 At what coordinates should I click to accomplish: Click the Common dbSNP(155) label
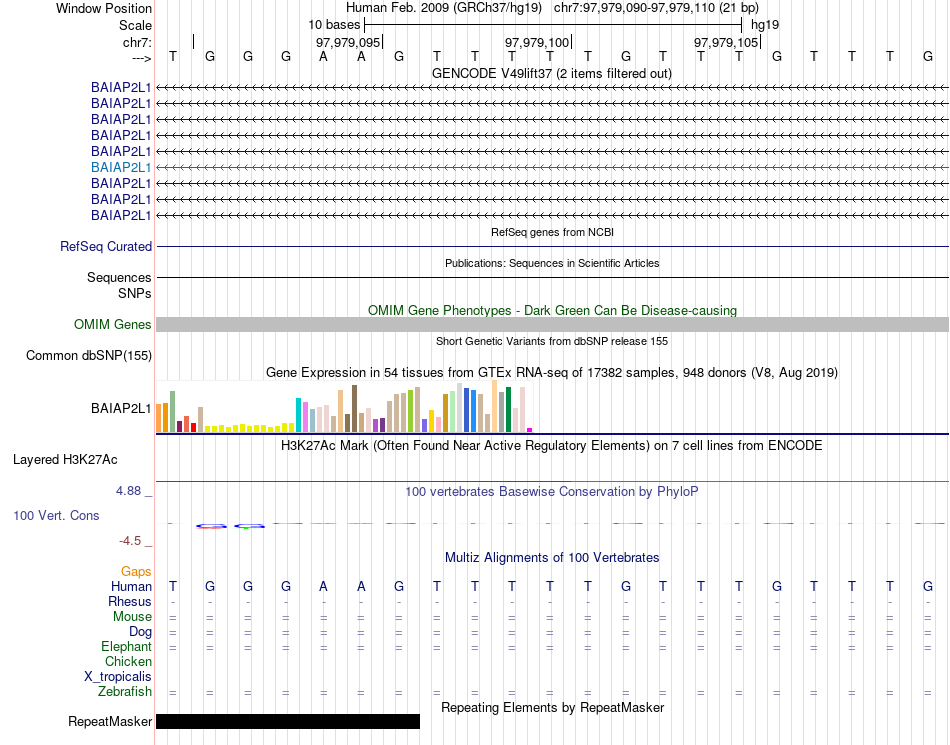(x=88, y=356)
